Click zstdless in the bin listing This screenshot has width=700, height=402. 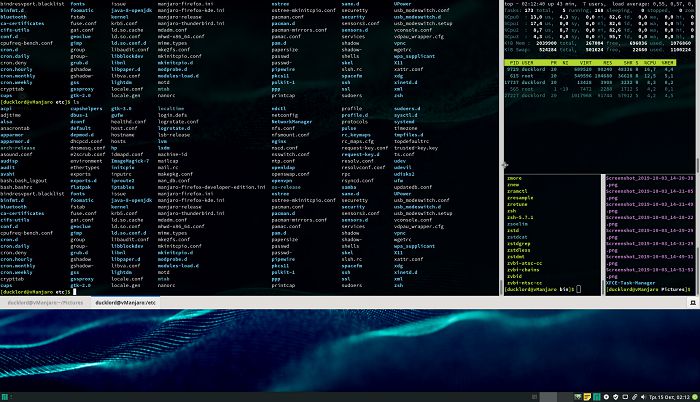coord(518,250)
